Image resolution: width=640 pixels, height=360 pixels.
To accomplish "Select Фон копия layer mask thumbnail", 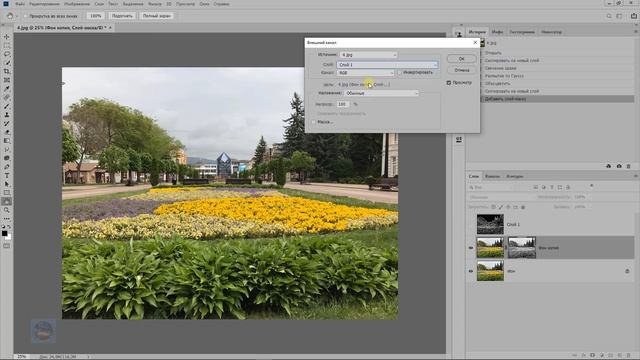I will click(x=522, y=248).
